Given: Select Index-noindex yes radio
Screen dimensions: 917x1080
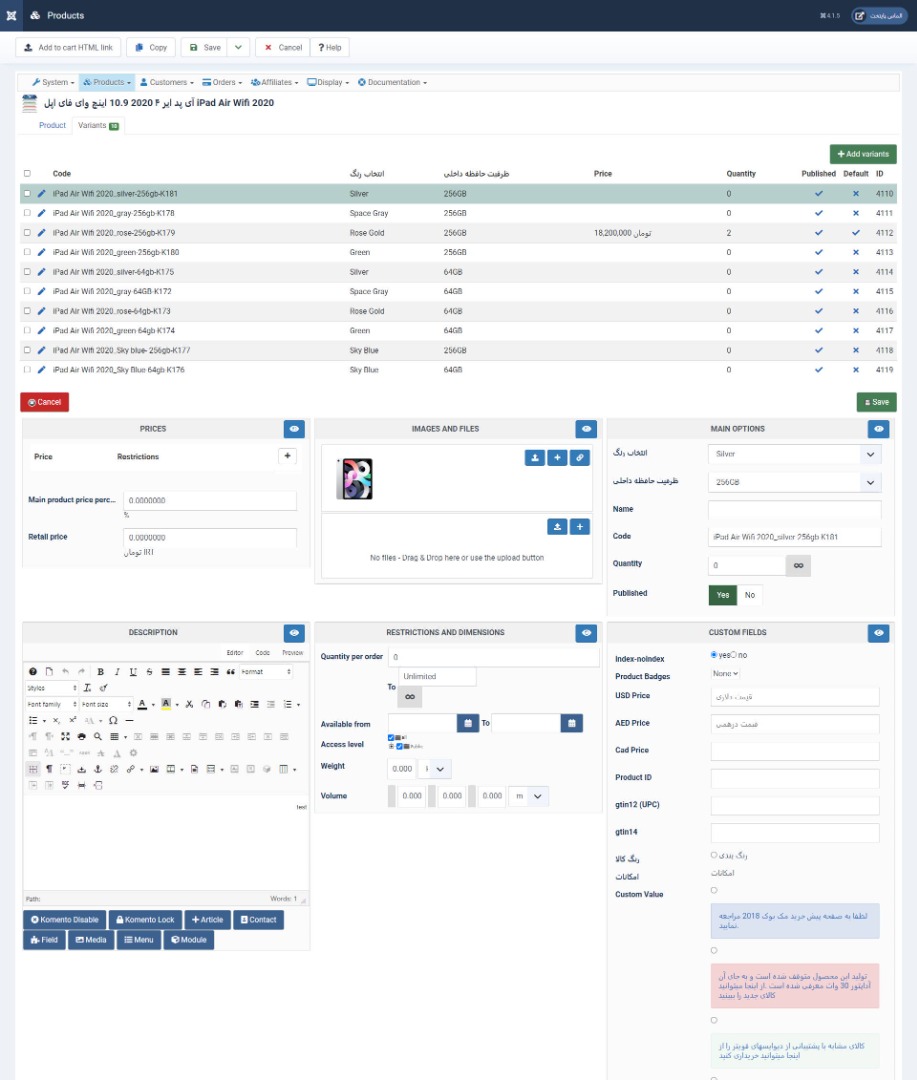Looking at the screenshot, I should [x=714, y=654].
